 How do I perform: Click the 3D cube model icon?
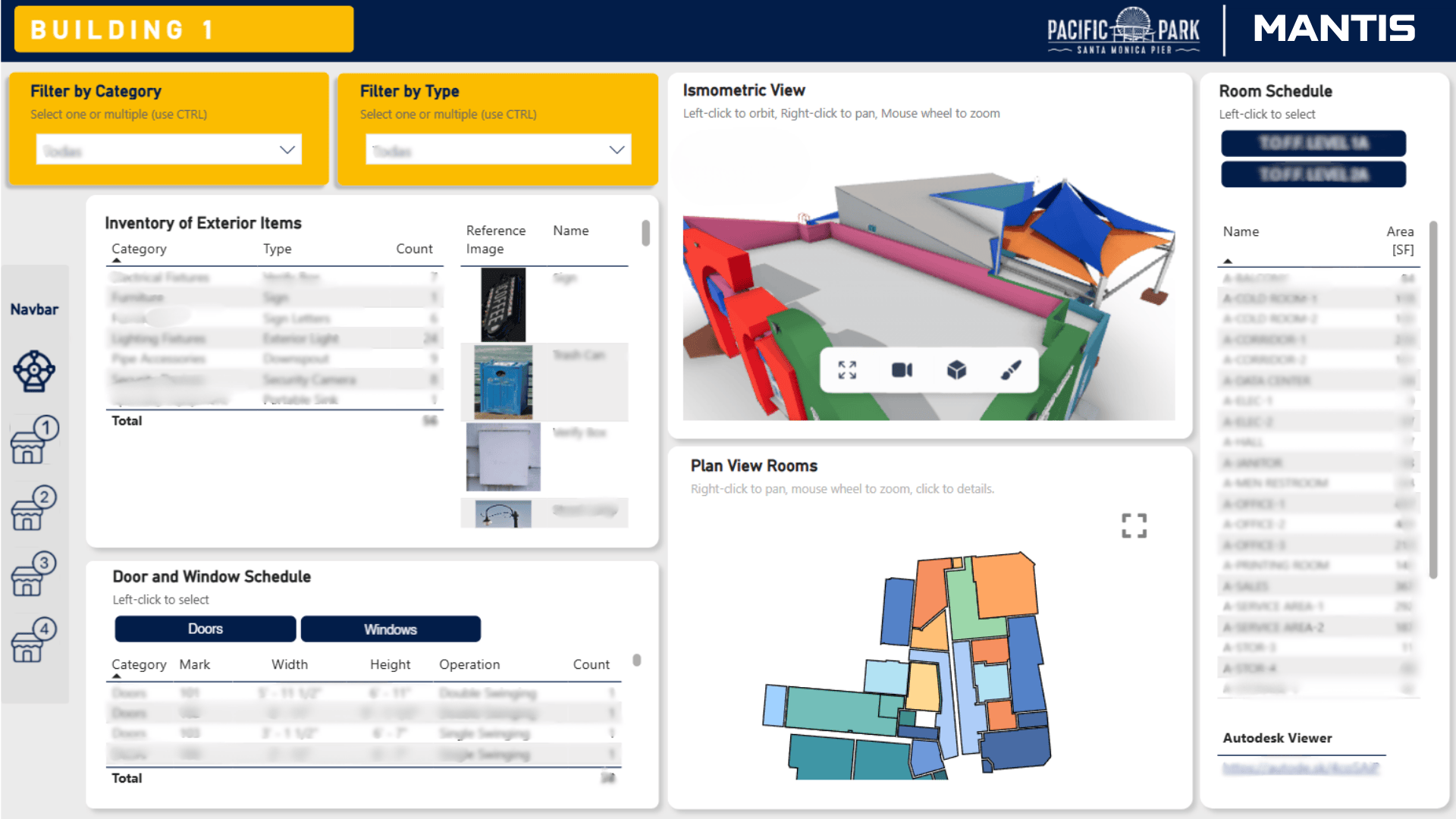(956, 370)
